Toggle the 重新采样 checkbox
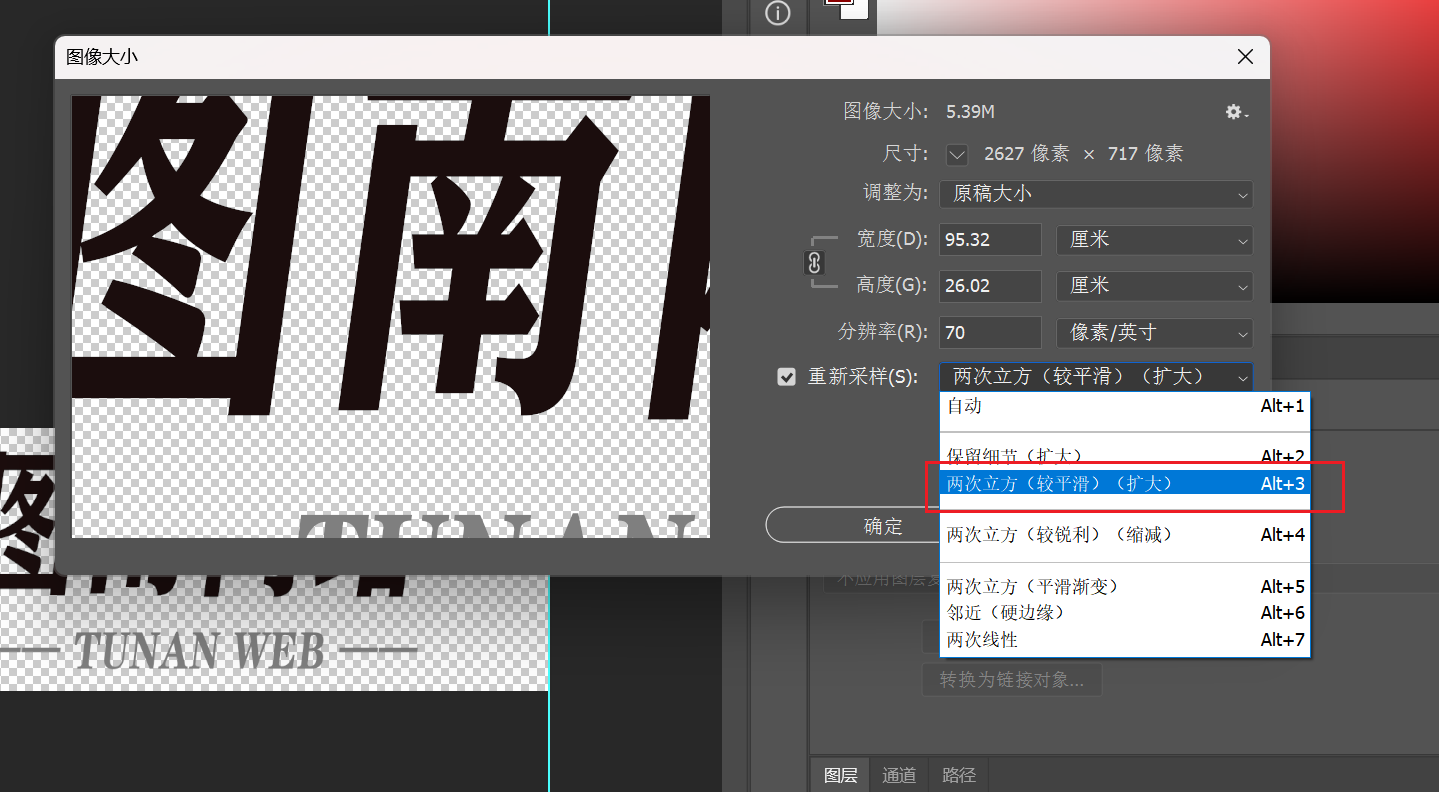Screen dimensions: 1439x792 pos(787,377)
